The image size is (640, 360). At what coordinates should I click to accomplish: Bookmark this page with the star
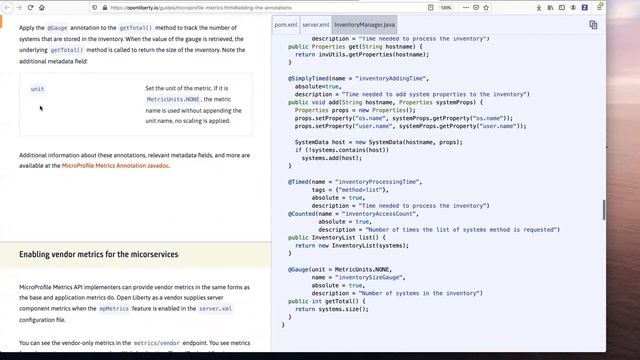click(486, 7)
